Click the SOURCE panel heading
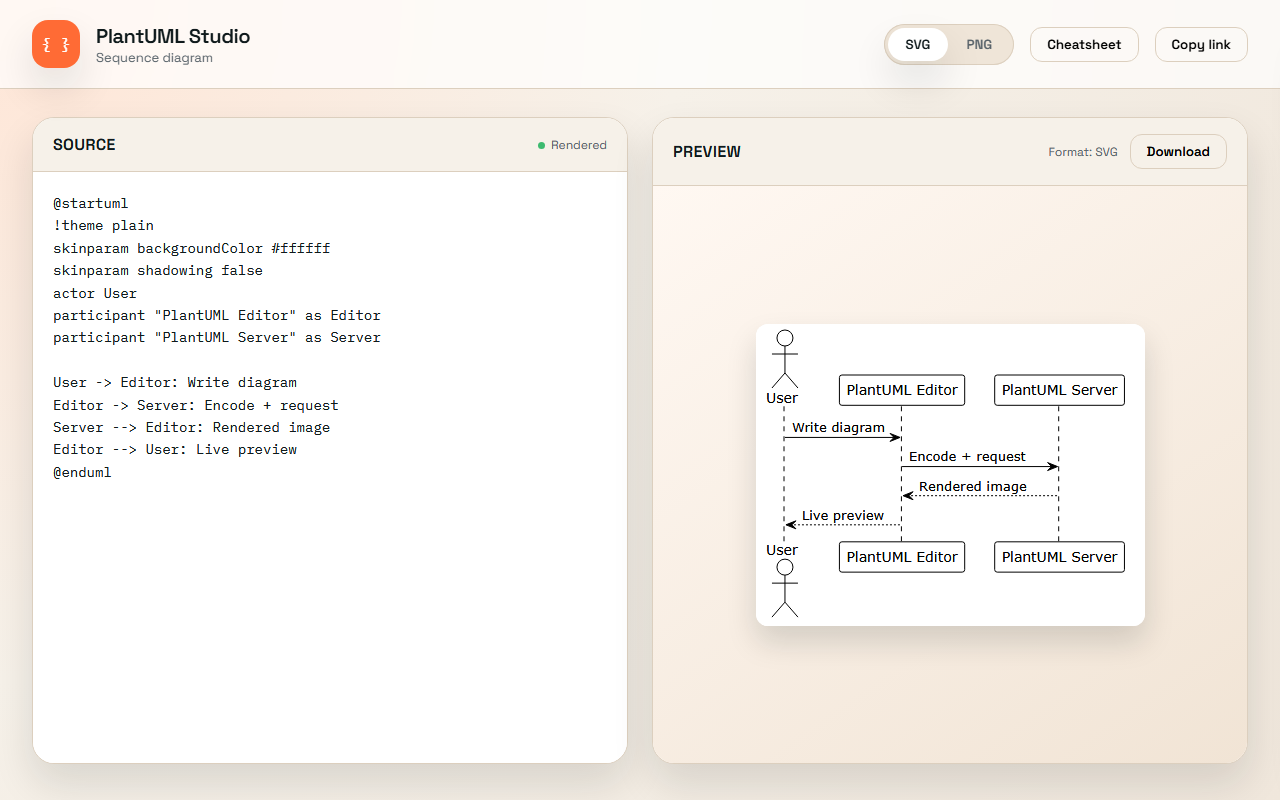Viewport: 1280px width, 800px height. pos(84,145)
